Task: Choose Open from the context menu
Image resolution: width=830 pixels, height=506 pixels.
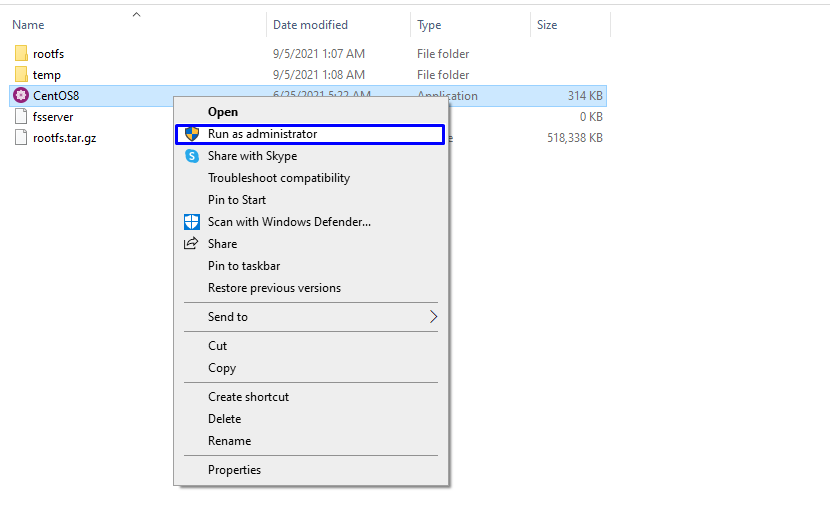Action: [223, 112]
